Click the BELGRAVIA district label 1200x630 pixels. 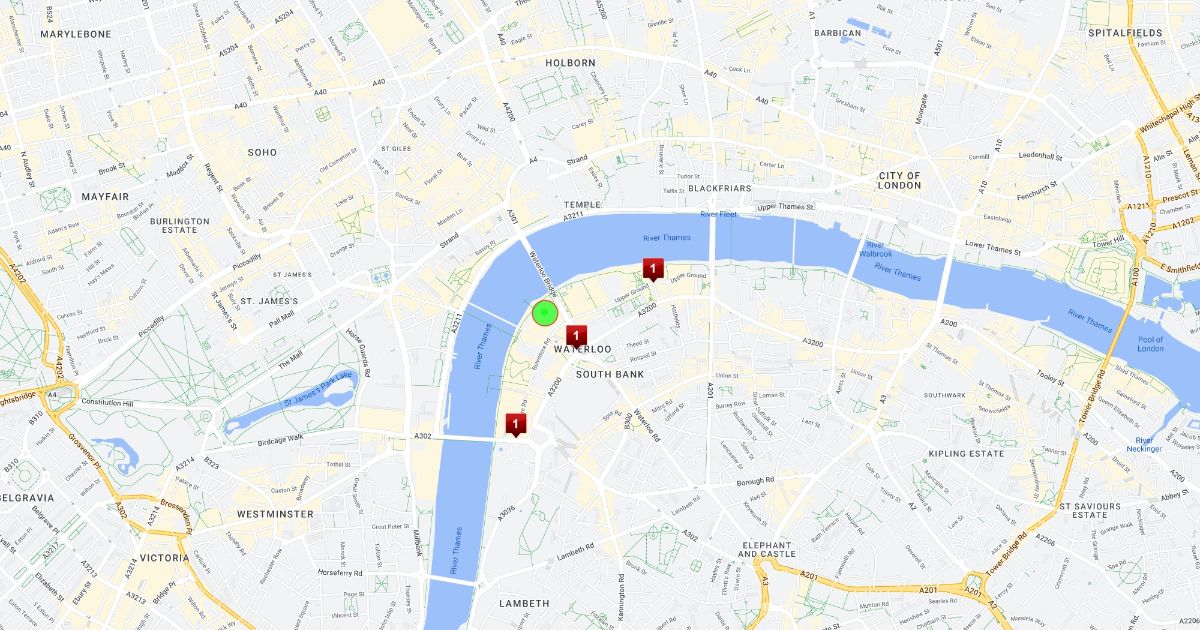26,497
